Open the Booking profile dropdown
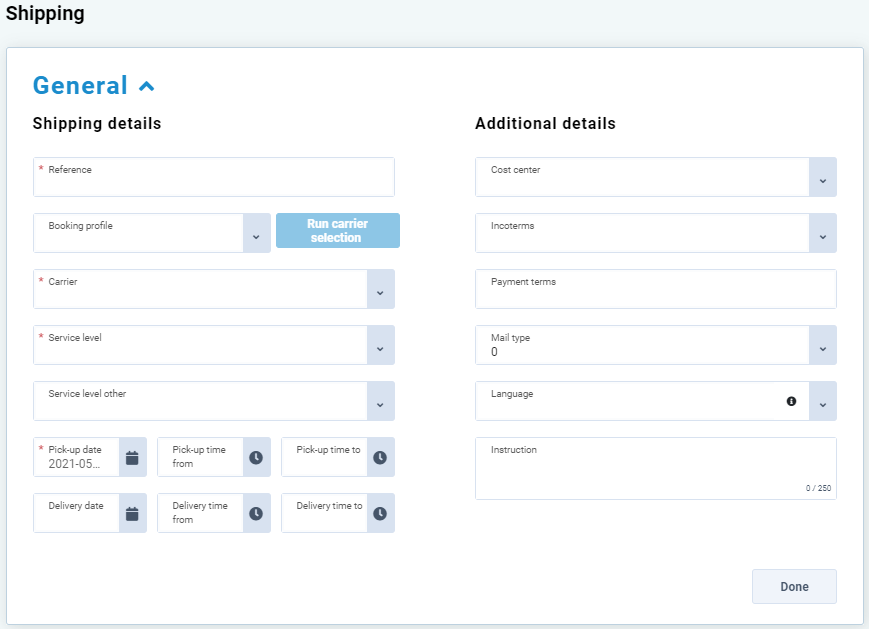The width and height of the screenshot is (869, 629). pyautogui.click(x=256, y=234)
